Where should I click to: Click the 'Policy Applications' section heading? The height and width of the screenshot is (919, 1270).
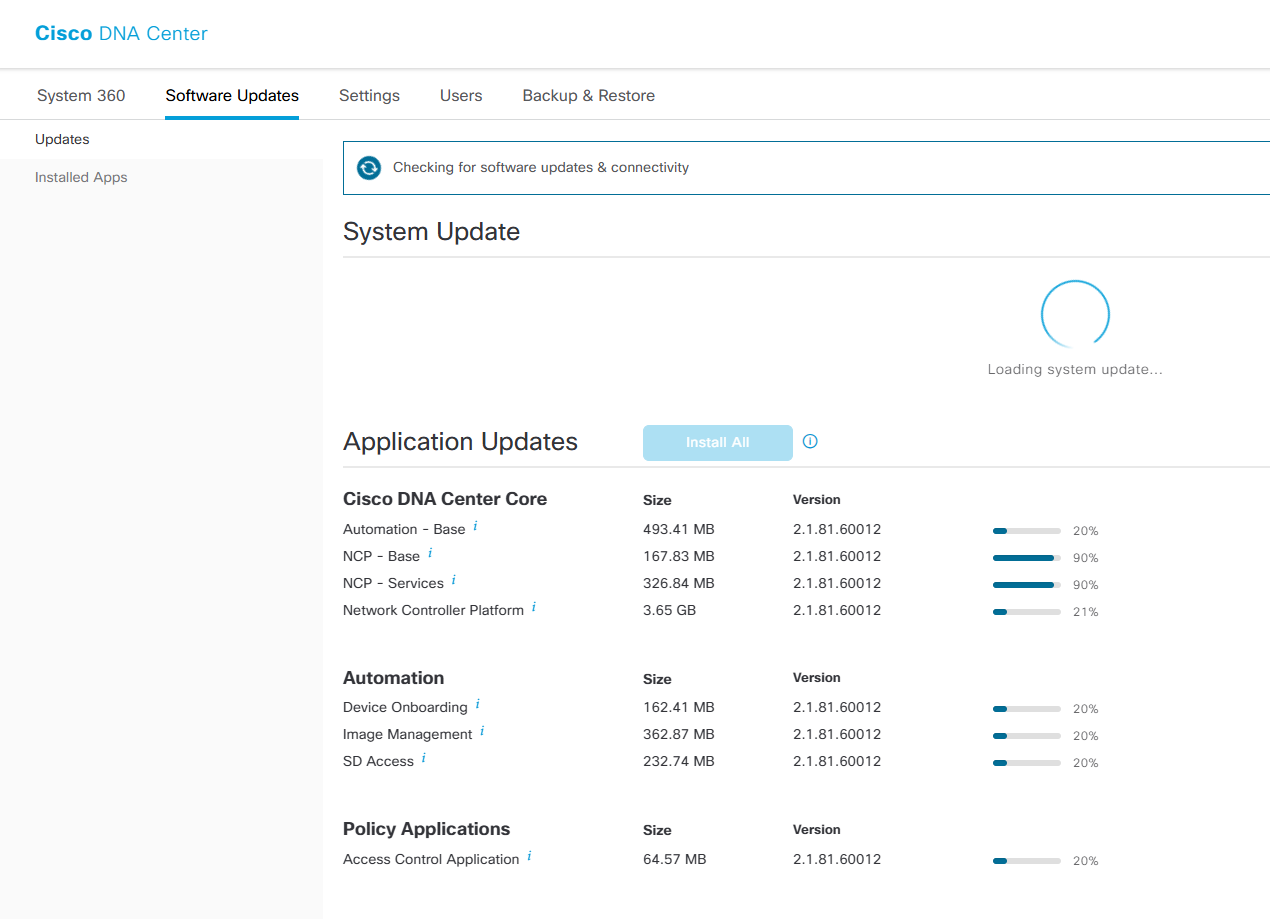426,829
